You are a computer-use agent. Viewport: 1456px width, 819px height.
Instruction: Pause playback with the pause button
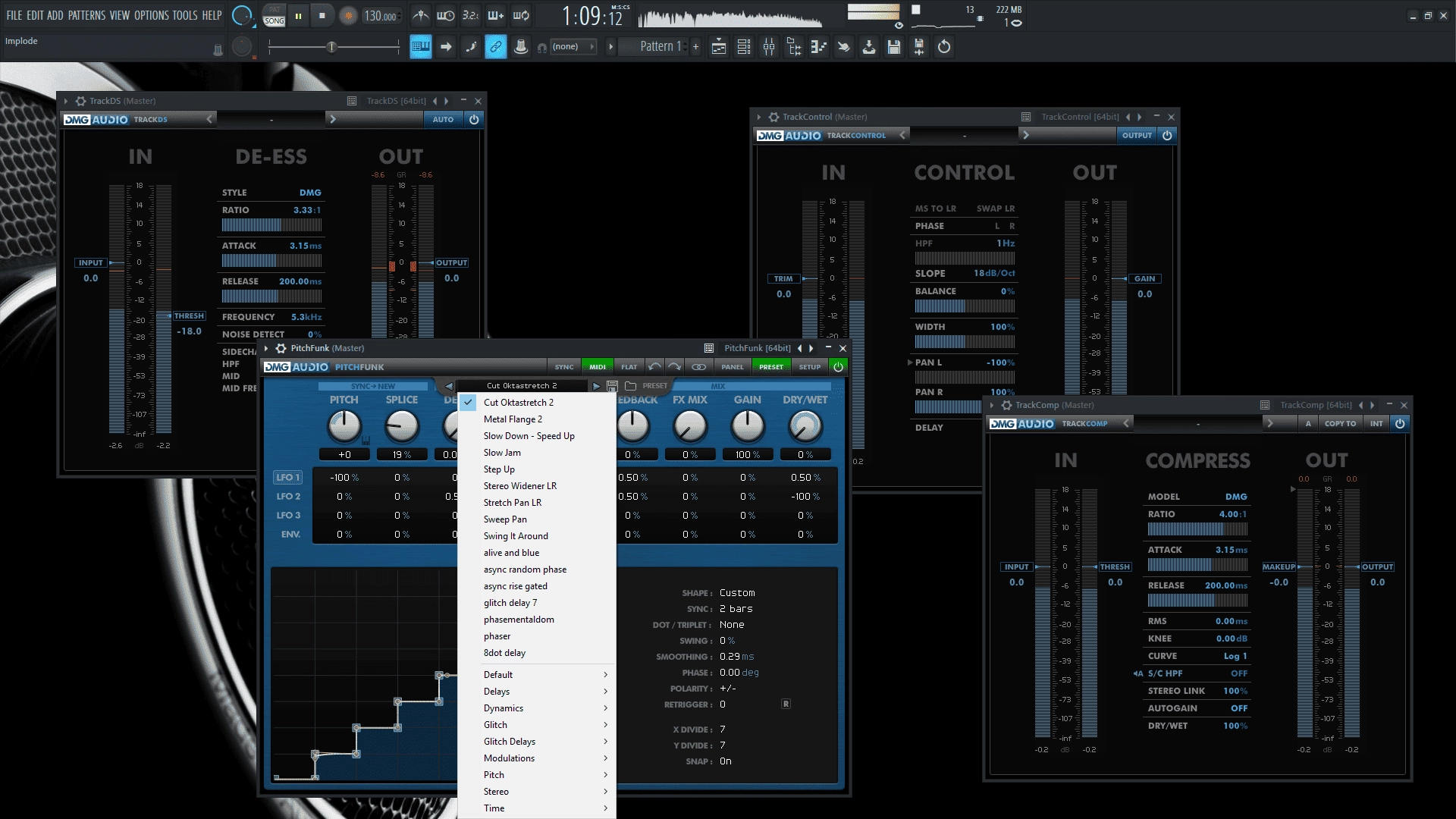[x=298, y=16]
